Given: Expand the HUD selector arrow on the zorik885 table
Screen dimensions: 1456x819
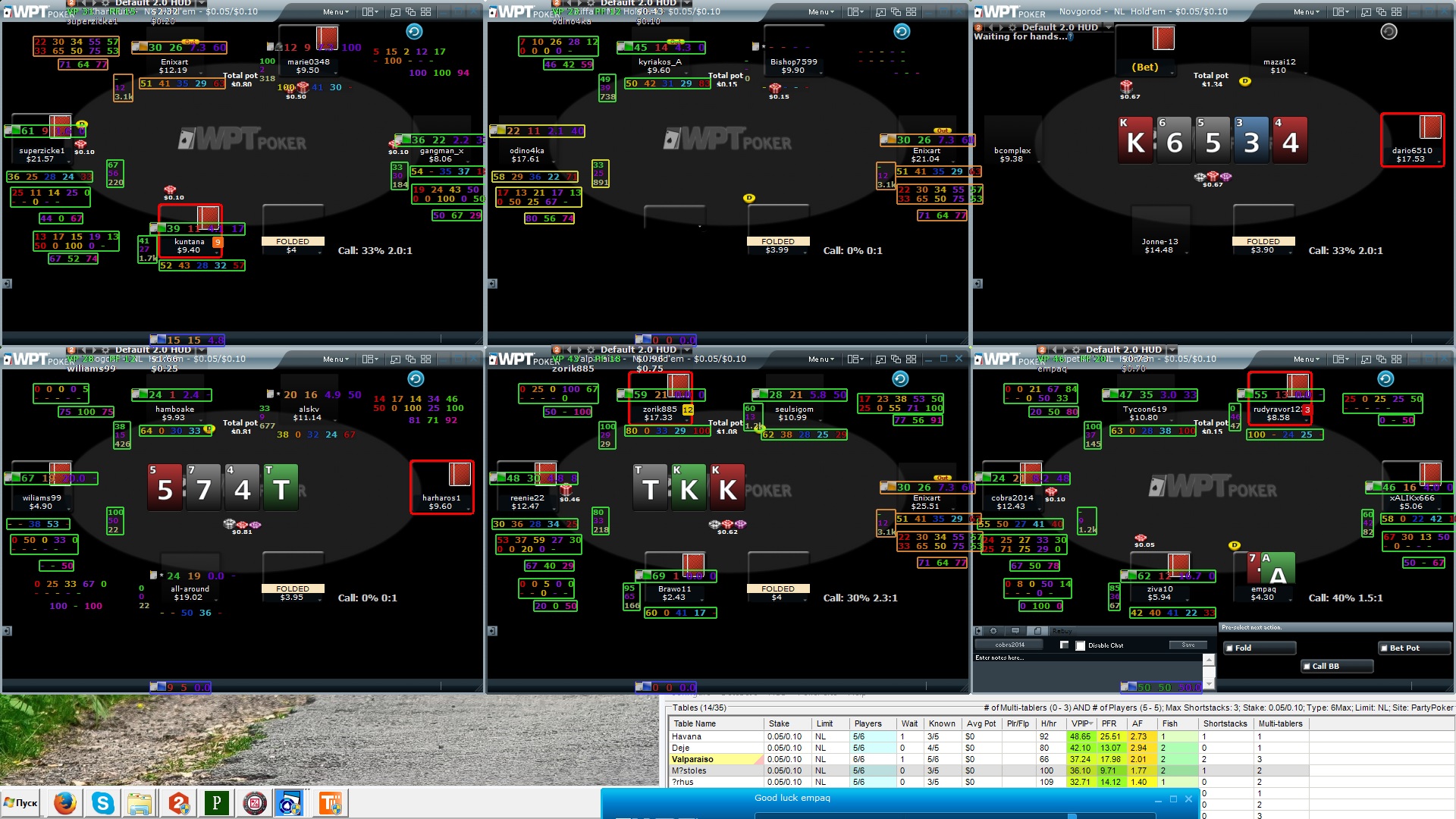Looking at the screenshot, I should pos(687,350).
